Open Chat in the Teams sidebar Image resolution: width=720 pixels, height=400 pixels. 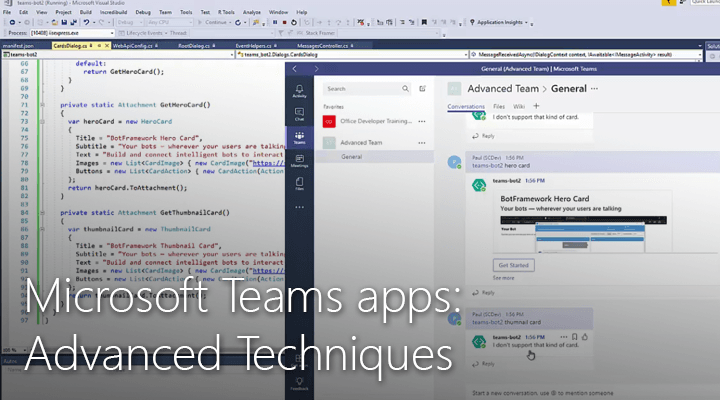point(299,114)
